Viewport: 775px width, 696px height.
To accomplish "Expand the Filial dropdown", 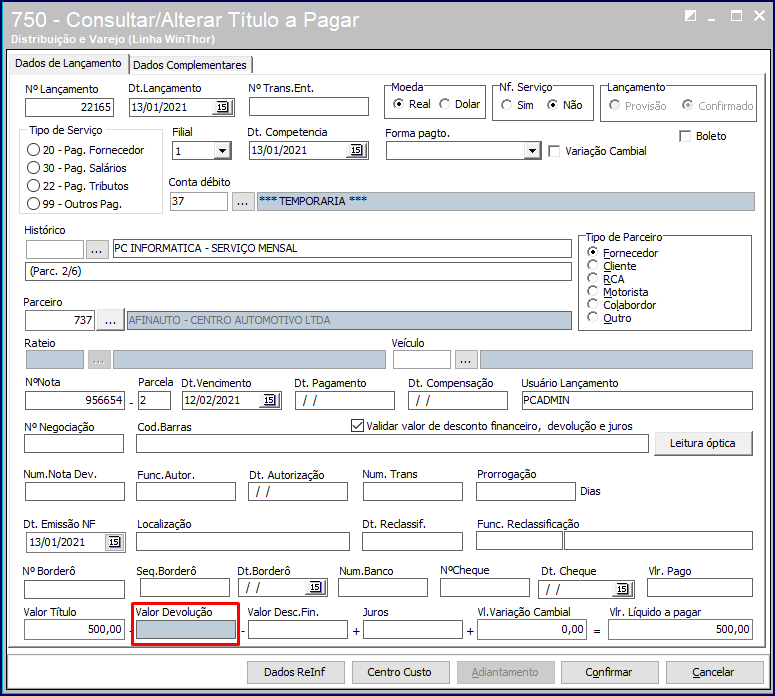I will click(x=222, y=151).
